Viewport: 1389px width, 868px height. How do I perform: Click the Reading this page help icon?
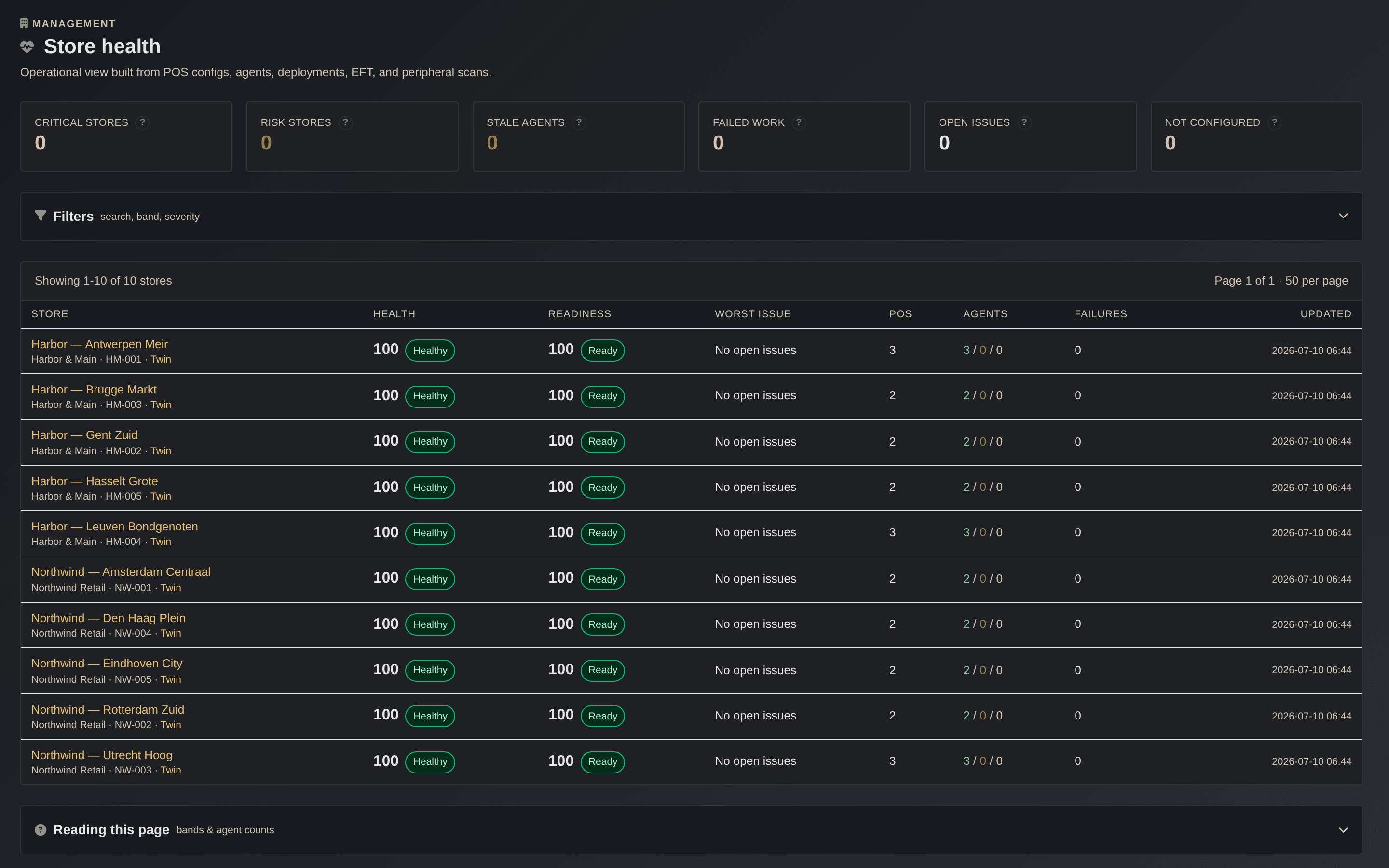(40, 829)
